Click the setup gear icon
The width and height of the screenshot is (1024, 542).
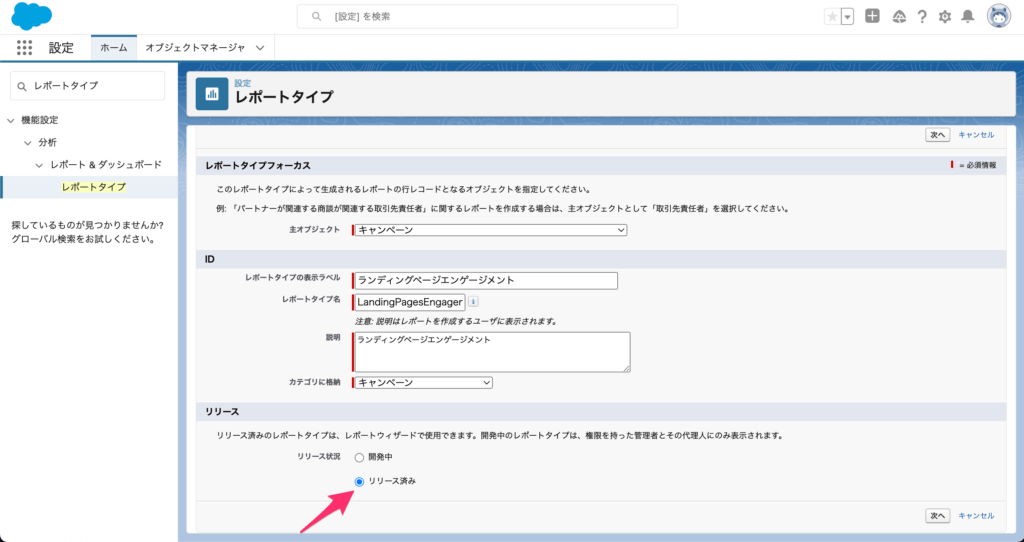[944, 17]
